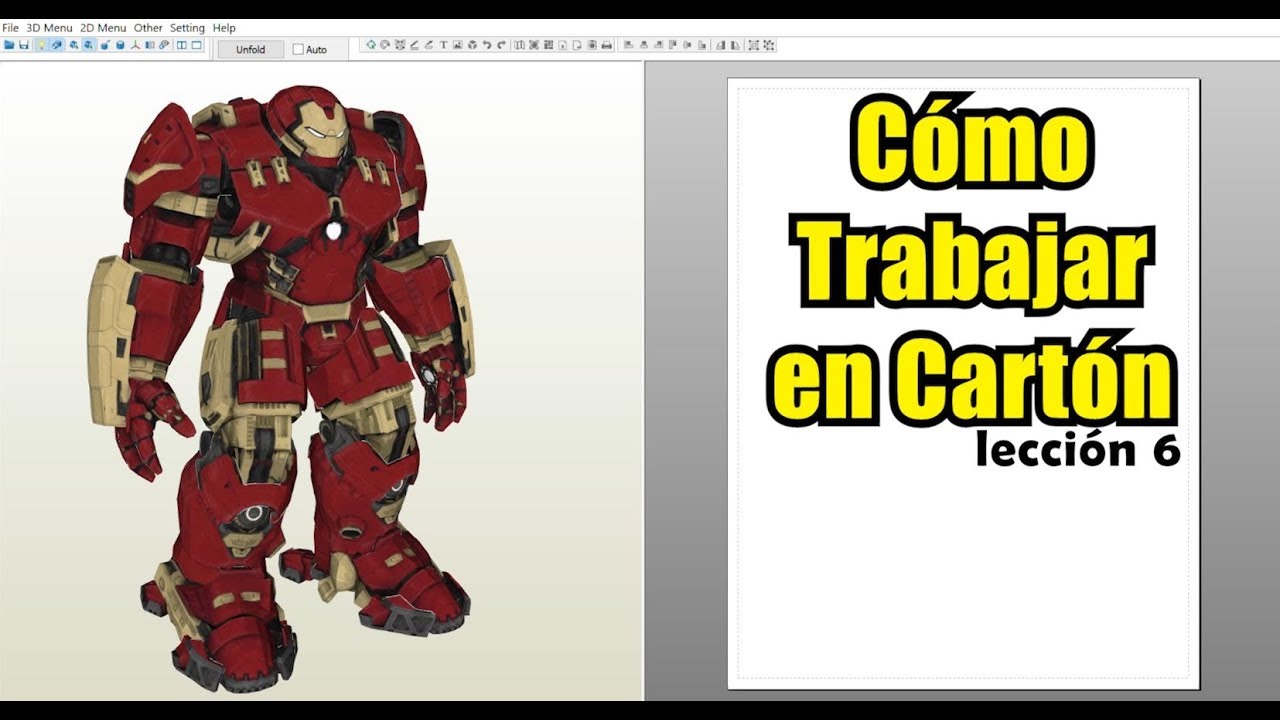Image resolution: width=1280 pixels, height=720 pixels.
Task: Select the Rotate parts tool
Action: point(385,45)
